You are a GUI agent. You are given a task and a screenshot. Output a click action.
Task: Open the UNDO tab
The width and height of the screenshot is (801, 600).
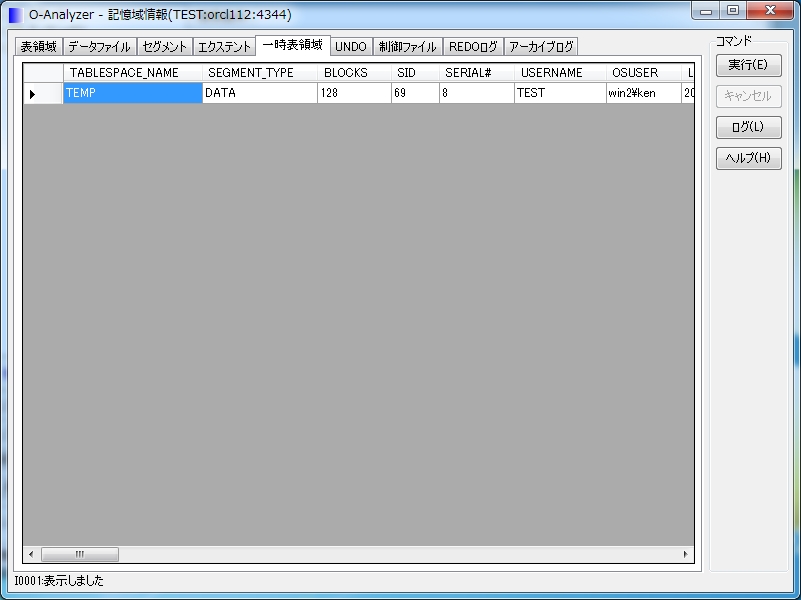point(351,47)
